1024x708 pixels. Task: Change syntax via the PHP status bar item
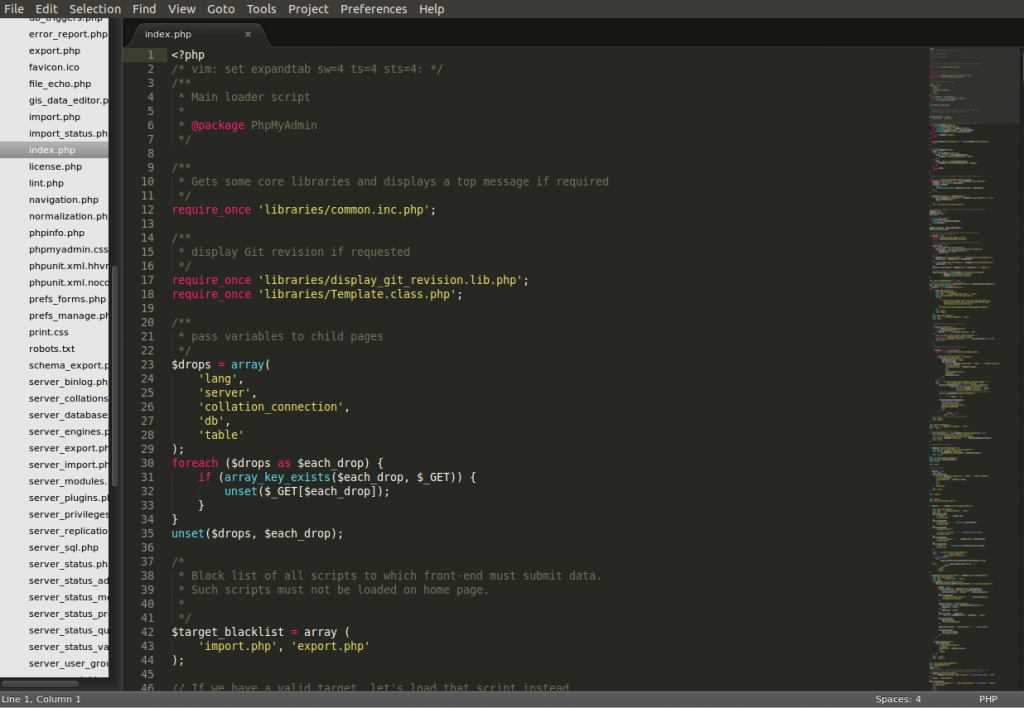(988, 699)
